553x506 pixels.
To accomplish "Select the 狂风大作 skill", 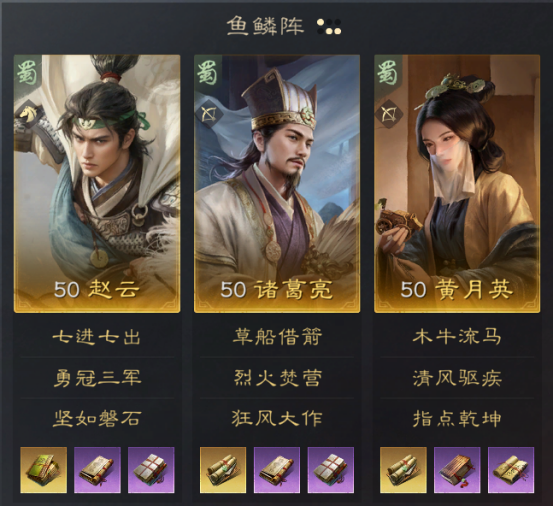I will 277,419.
